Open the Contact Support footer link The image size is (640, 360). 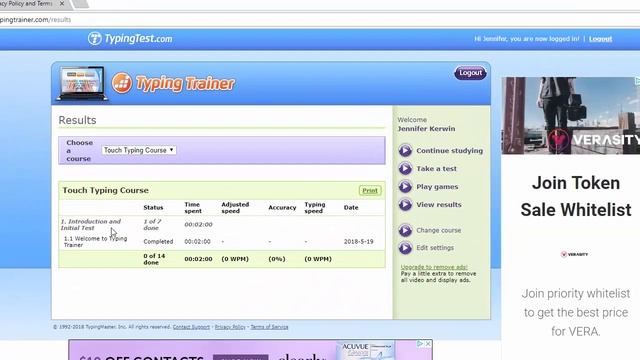tap(191, 327)
